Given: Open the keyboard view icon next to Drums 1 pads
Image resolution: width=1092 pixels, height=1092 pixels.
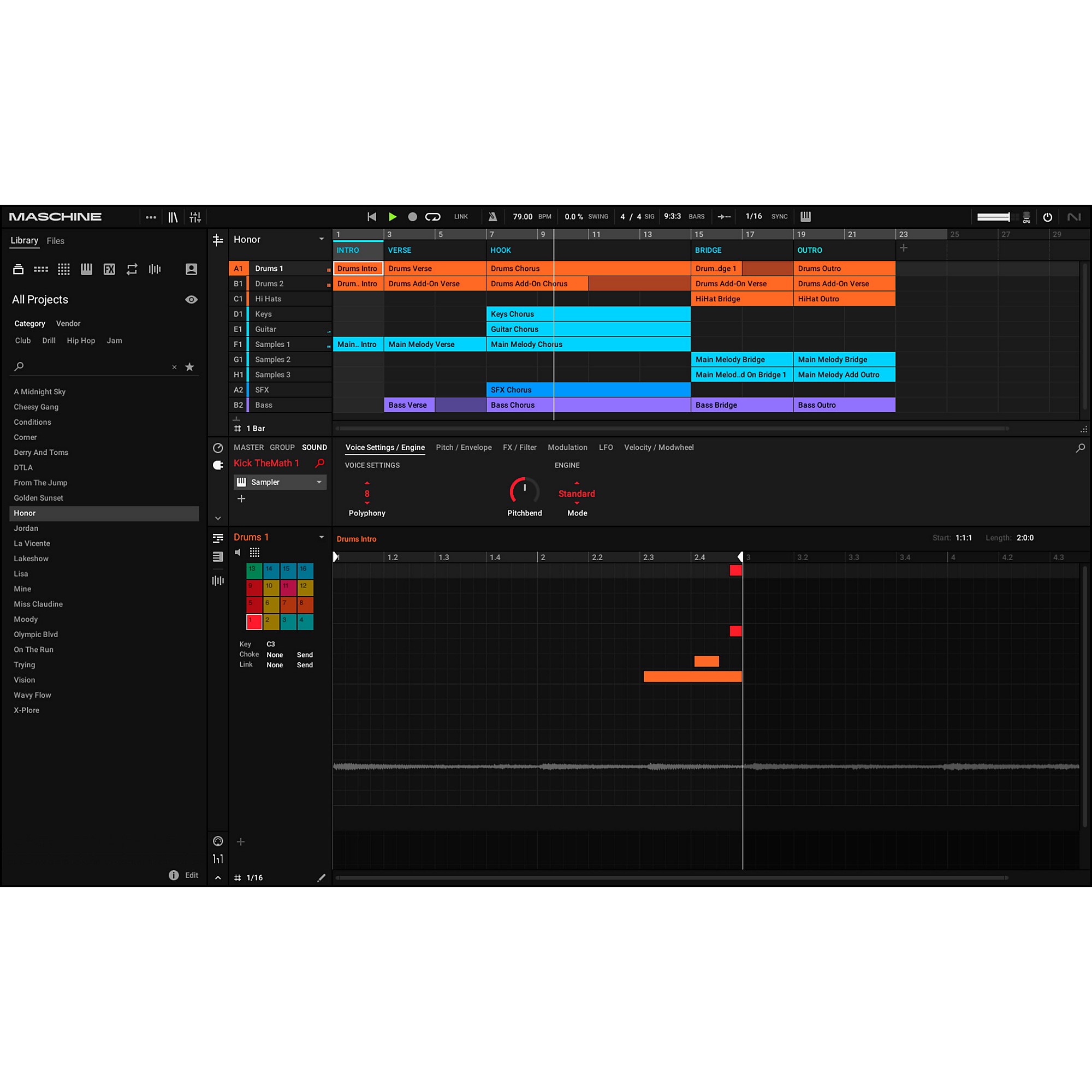Looking at the screenshot, I should (254, 552).
